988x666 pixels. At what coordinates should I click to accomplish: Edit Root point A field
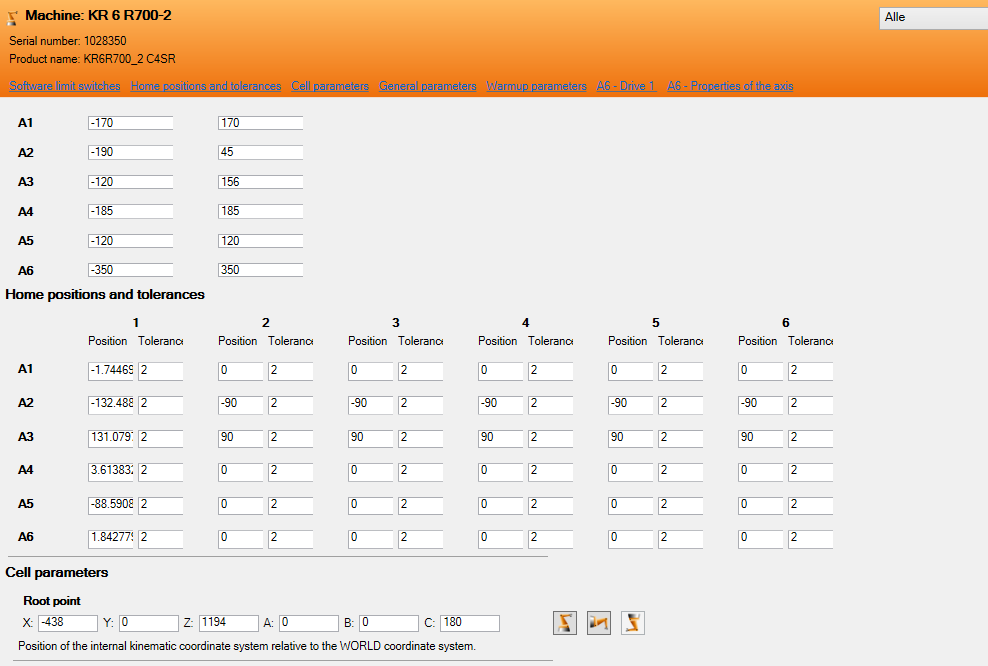click(309, 623)
